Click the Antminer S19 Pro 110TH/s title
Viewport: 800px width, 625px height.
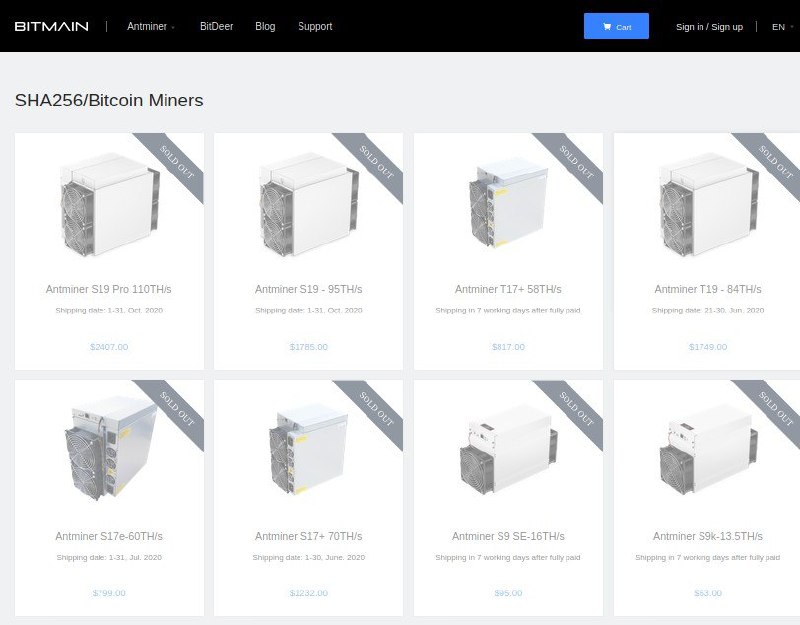click(x=109, y=289)
